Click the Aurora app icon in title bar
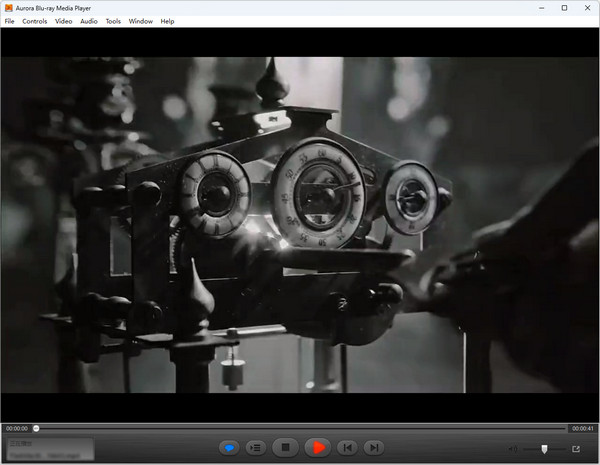 tap(8, 7)
